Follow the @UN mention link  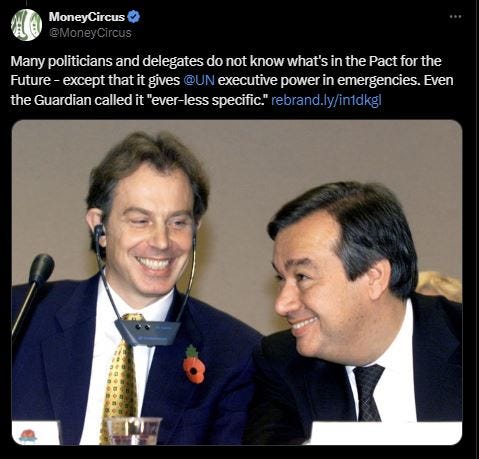point(199,80)
